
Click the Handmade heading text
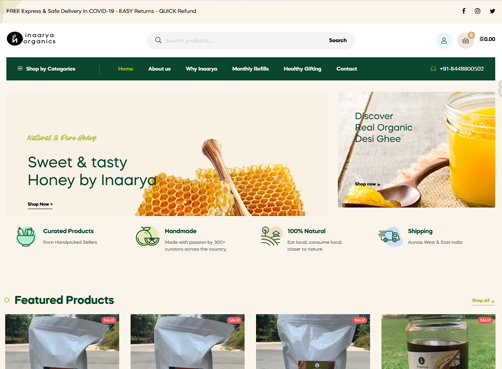point(180,231)
